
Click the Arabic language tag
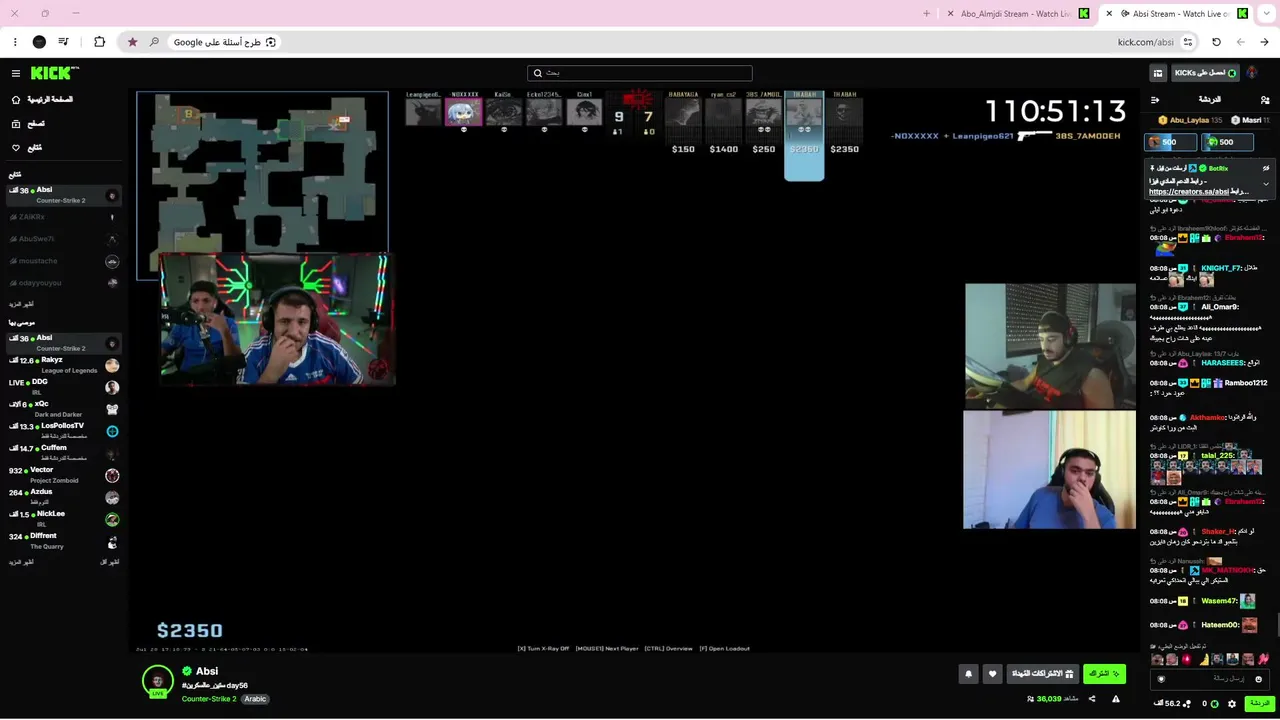coord(256,699)
